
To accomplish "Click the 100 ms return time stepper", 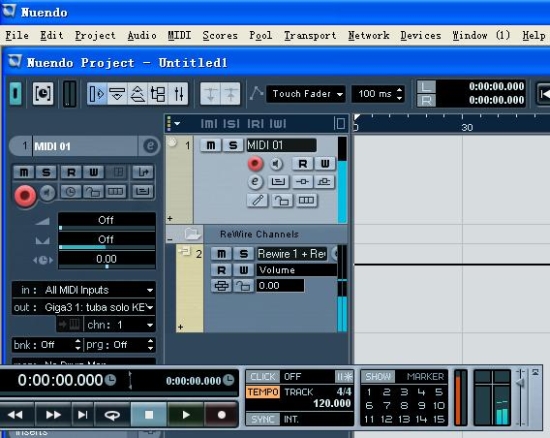I will pos(400,94).
